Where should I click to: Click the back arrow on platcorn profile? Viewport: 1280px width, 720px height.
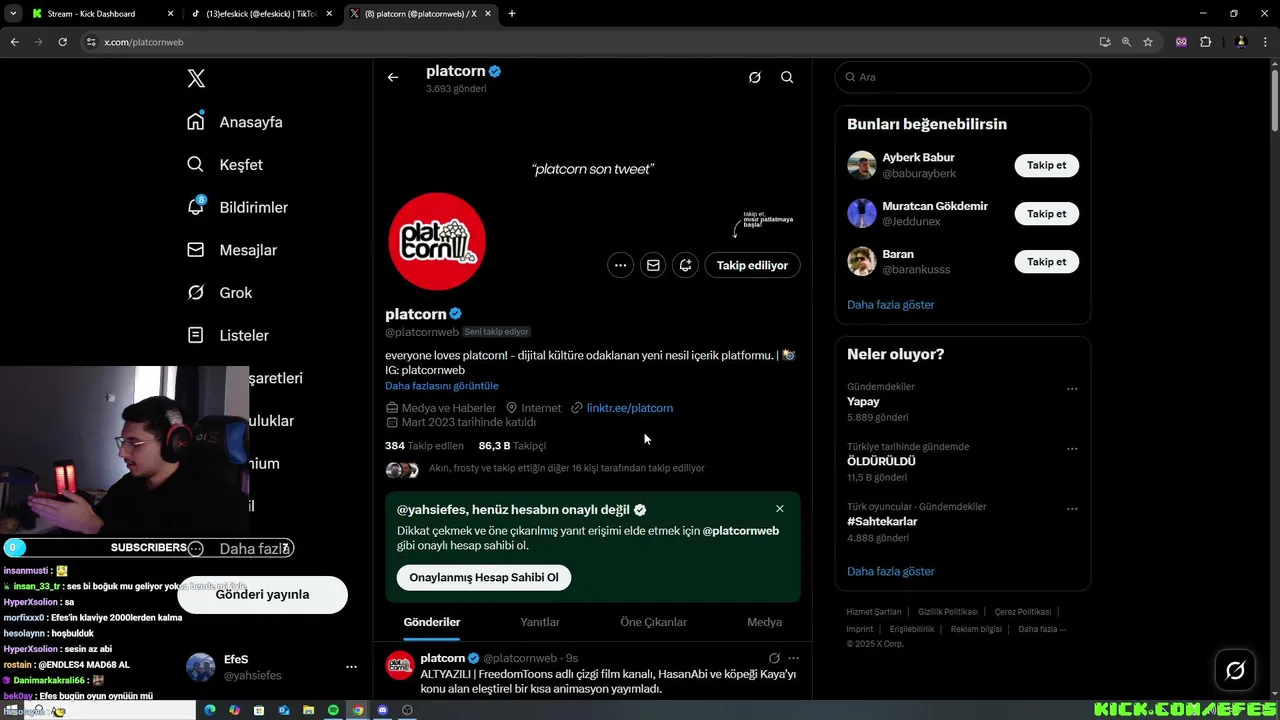[393, 77]
